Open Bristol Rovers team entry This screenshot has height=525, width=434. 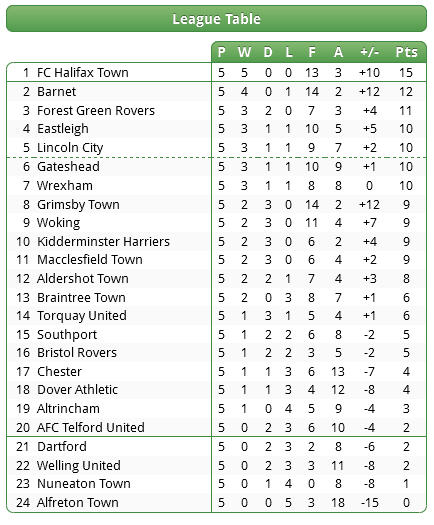(x=77, y=353)
